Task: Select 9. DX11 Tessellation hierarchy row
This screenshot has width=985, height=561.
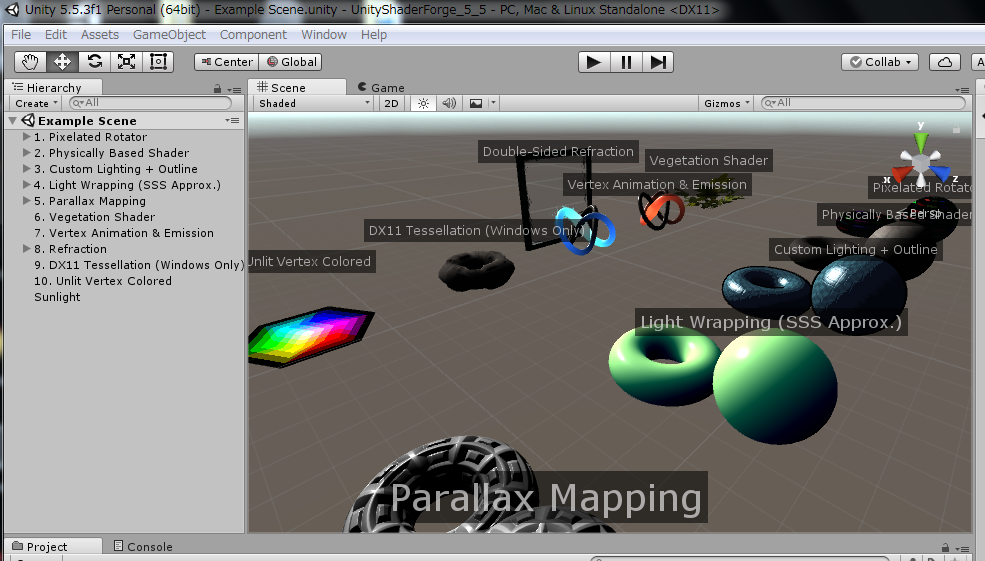Action: (x=124, y=265)
